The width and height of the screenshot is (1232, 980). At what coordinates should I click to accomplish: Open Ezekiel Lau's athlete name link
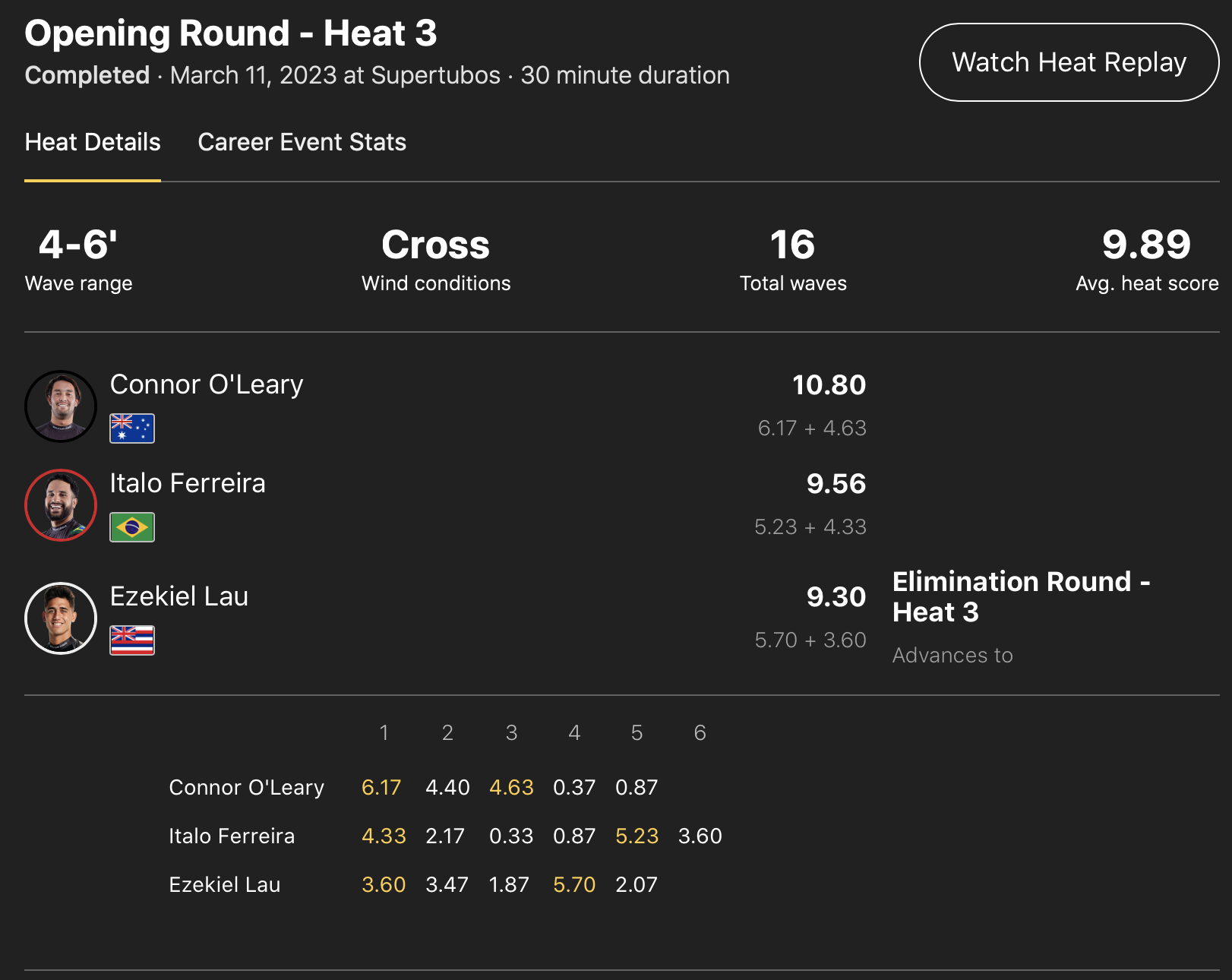(179, 596)
